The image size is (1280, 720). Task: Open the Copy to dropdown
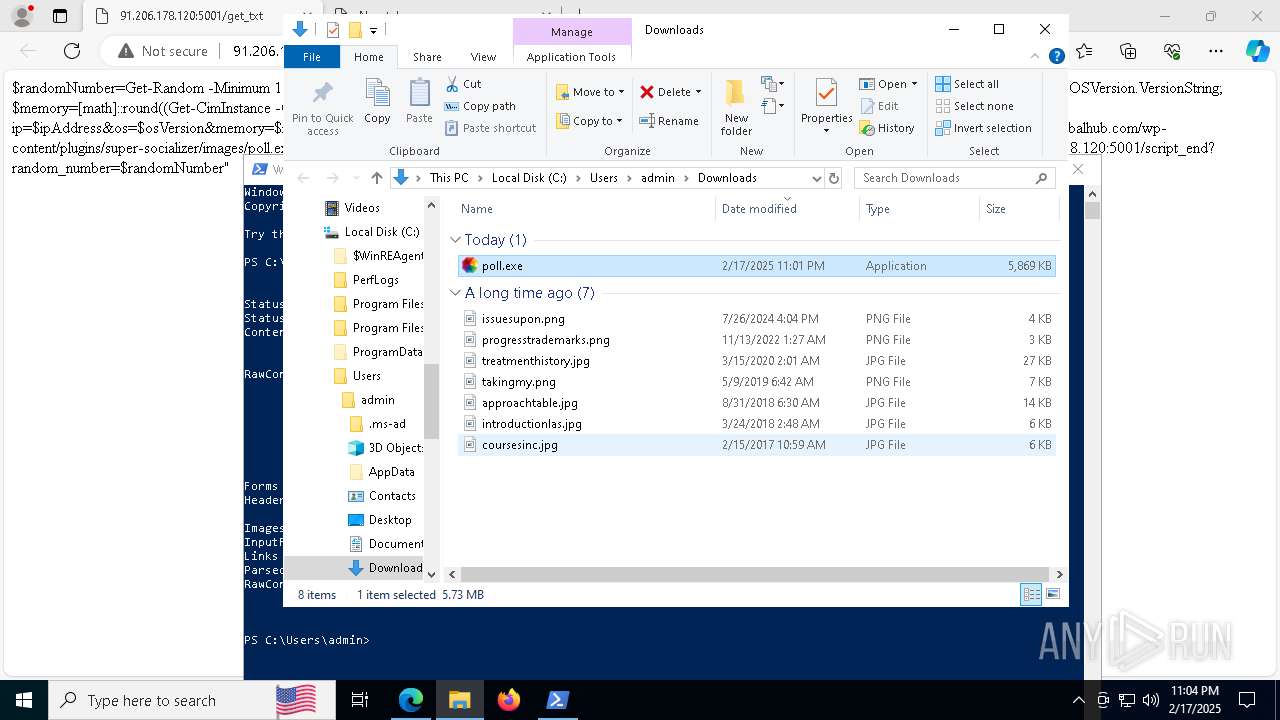[590, 121]
